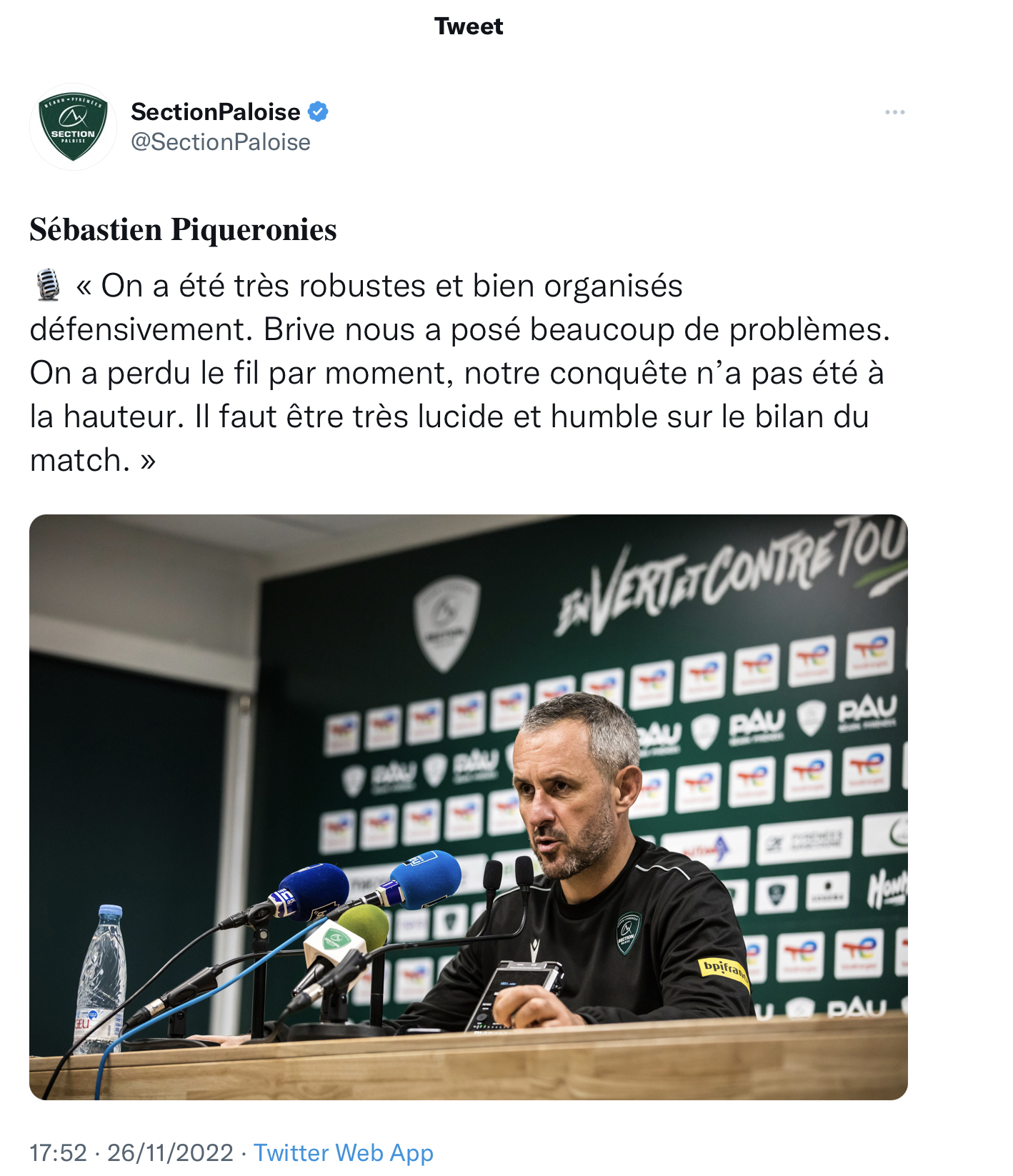Image resolution: width=1013 pixels, height=1176 pixels.
Task: Click the microphone emoji in the tweet
Action: point(48,285)
